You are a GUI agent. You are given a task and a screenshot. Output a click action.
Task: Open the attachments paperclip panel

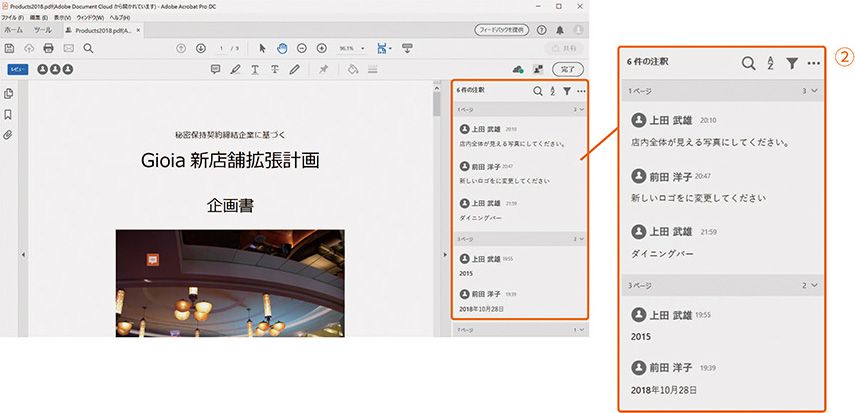click(8, 134)
